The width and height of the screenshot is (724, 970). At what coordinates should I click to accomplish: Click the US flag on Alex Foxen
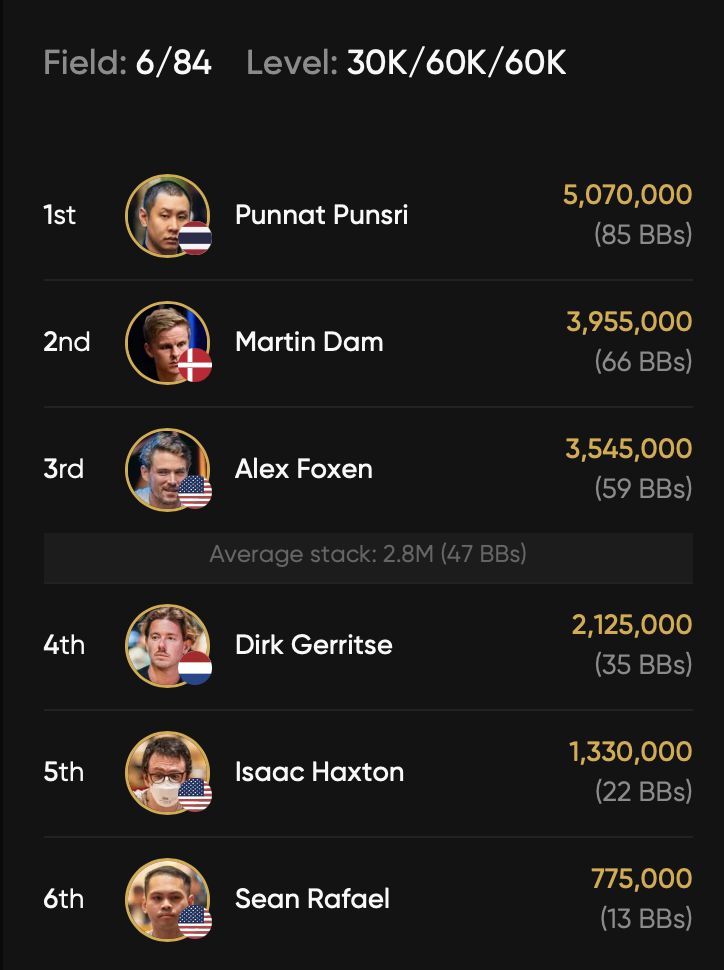click(x=195, y=492)
